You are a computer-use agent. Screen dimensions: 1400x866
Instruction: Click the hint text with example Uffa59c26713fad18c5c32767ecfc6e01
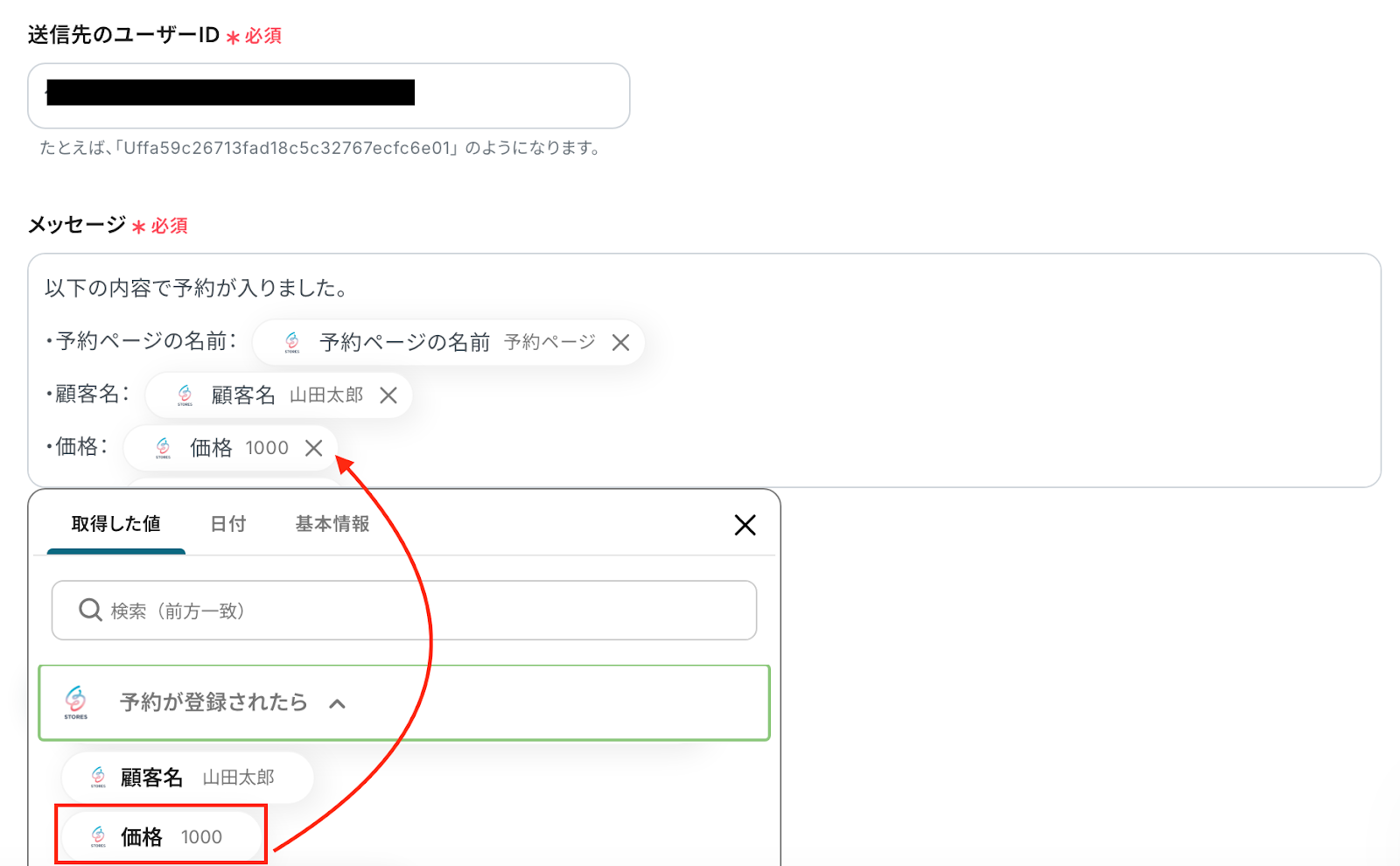[321, 148]
